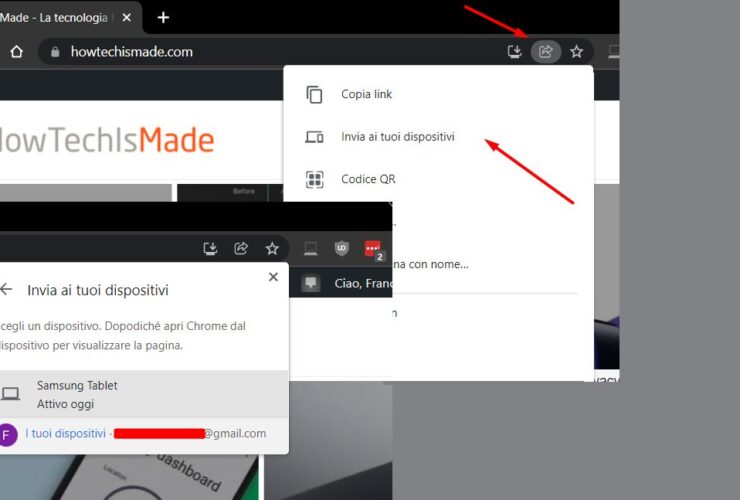This screenshot has width=740, height=500.
Task: Click the install app icon in top address bar
Action: click(514, 51)
